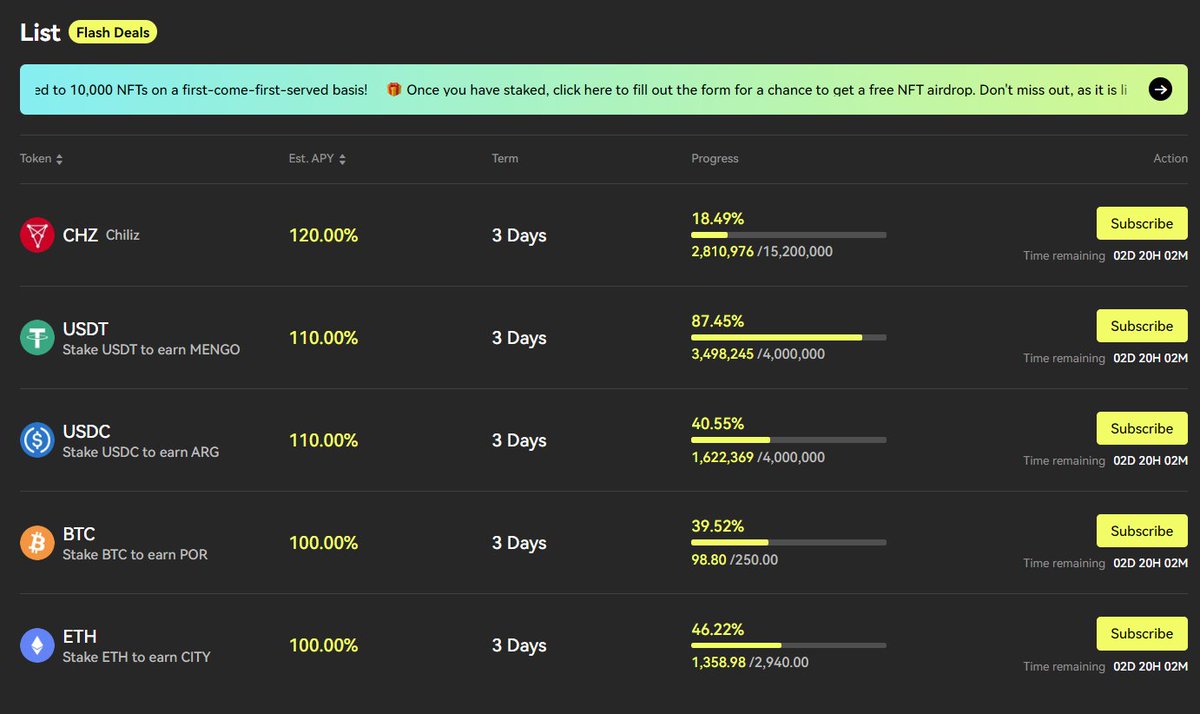
Task: Click the NFT airdrop form banner text
Action: pyautogui.click(x=767, y=90)
